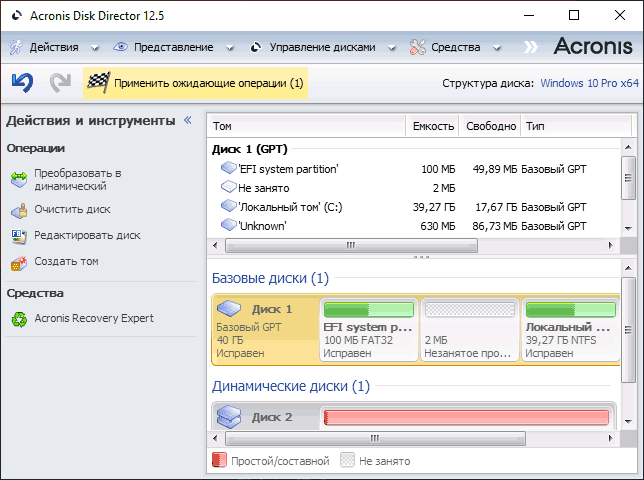Viewport: 644px width, 480px height.
Task: Click disk map horizontal scrollbar thumb
Action: click(x=375, y=438)
